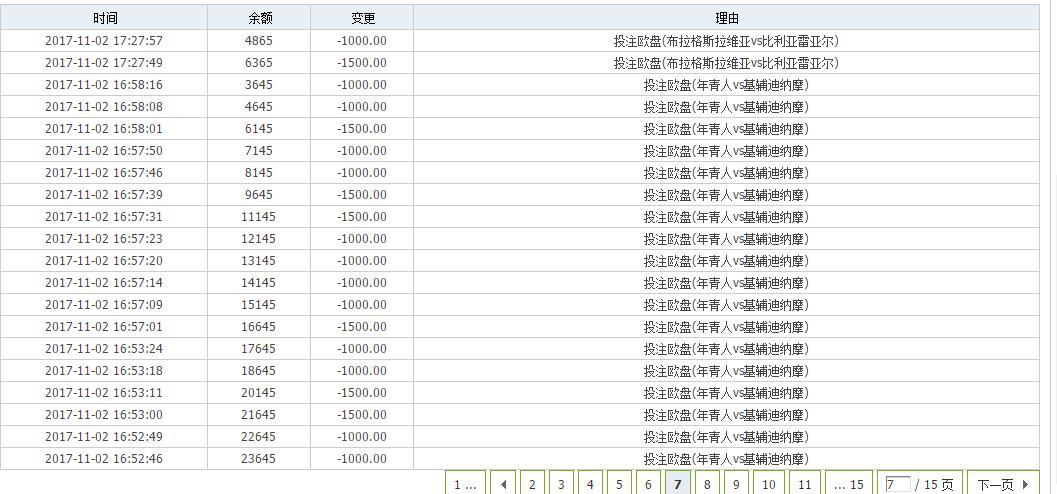The height and width of the screenshot is (494, 1057).
Task: Open page 8 in pagination
Action: tap(706, 484)
